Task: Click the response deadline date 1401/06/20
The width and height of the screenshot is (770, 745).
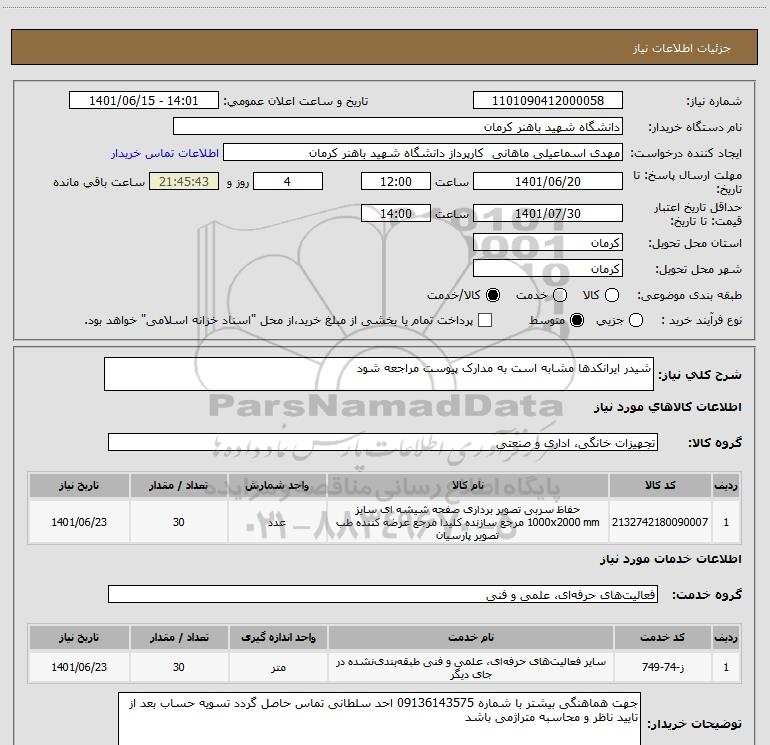Action: pos(548,181)
